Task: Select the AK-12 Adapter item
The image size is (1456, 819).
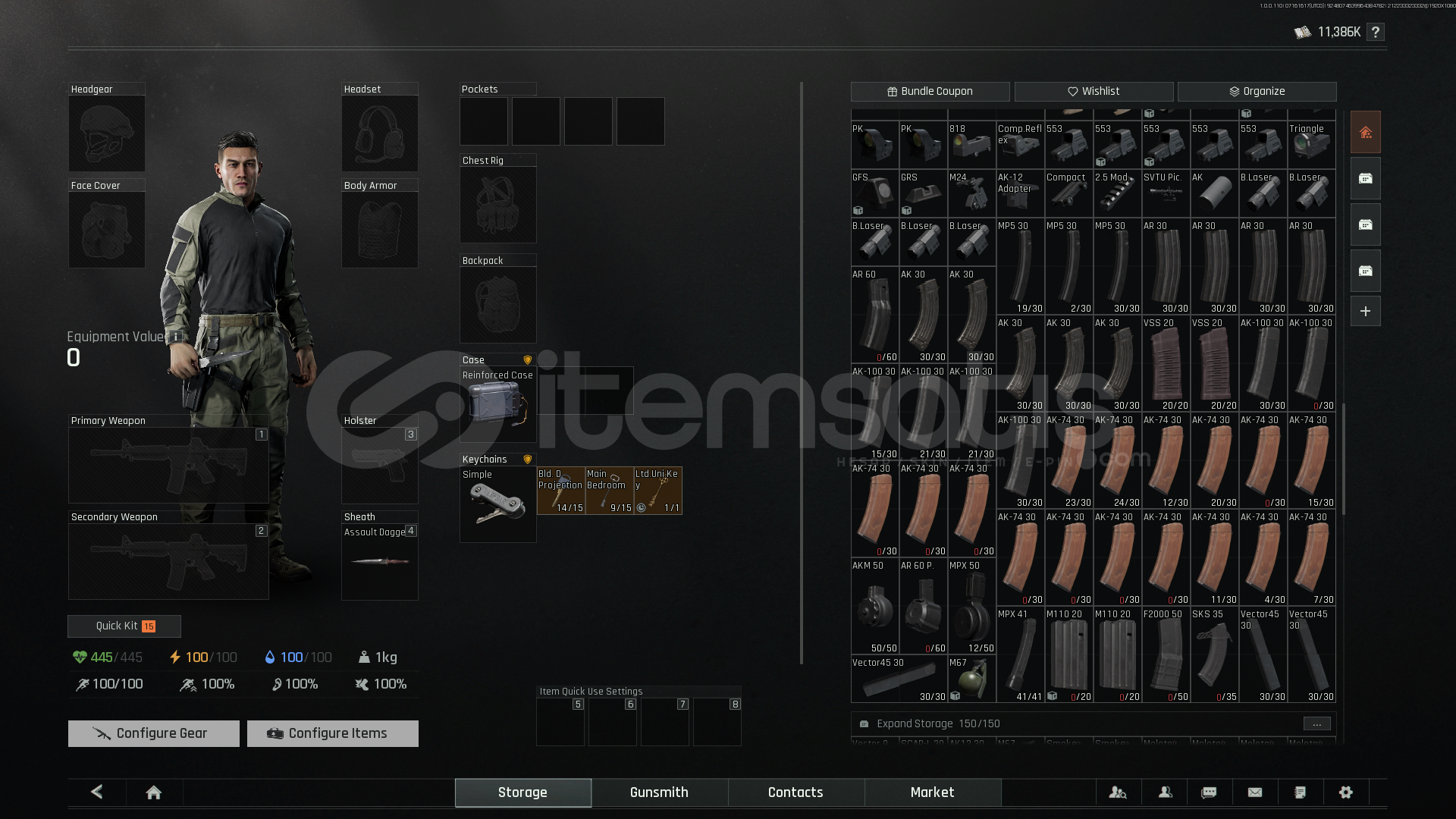Action: coord(1021,193)
